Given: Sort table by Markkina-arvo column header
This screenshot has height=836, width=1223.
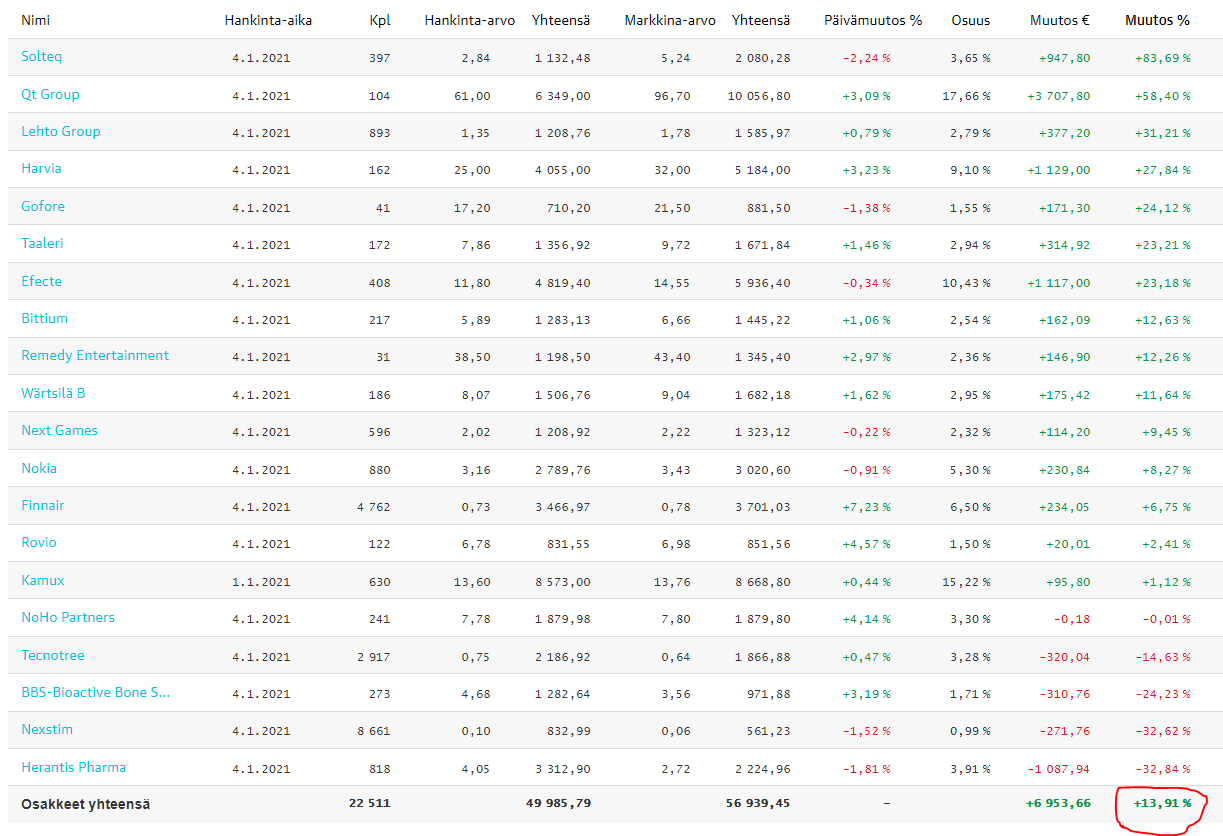Looking at the screenshot, I should [x=670, y=20].
